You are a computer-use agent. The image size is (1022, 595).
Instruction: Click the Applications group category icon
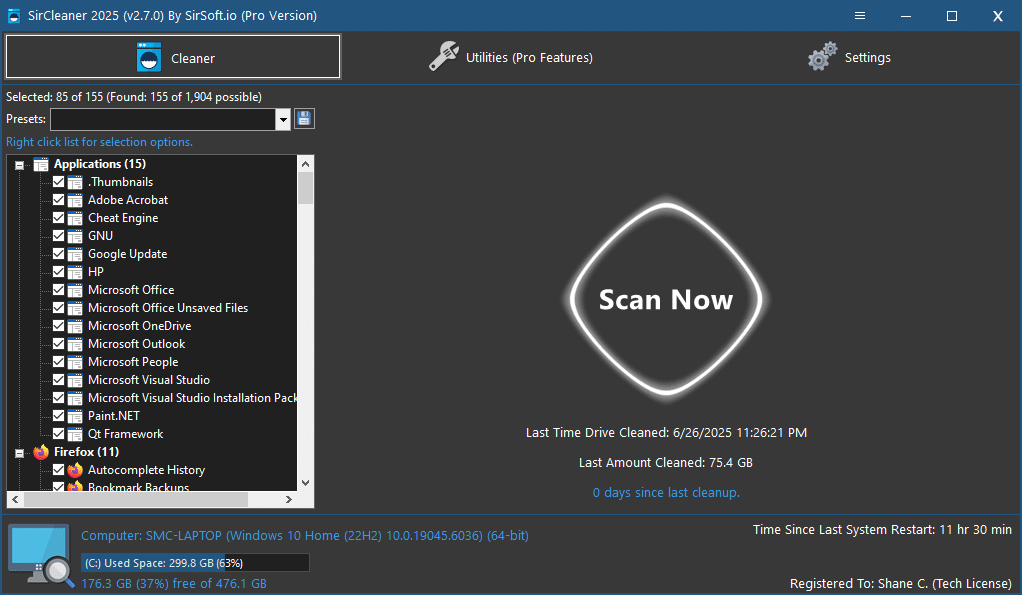[41, 164]
